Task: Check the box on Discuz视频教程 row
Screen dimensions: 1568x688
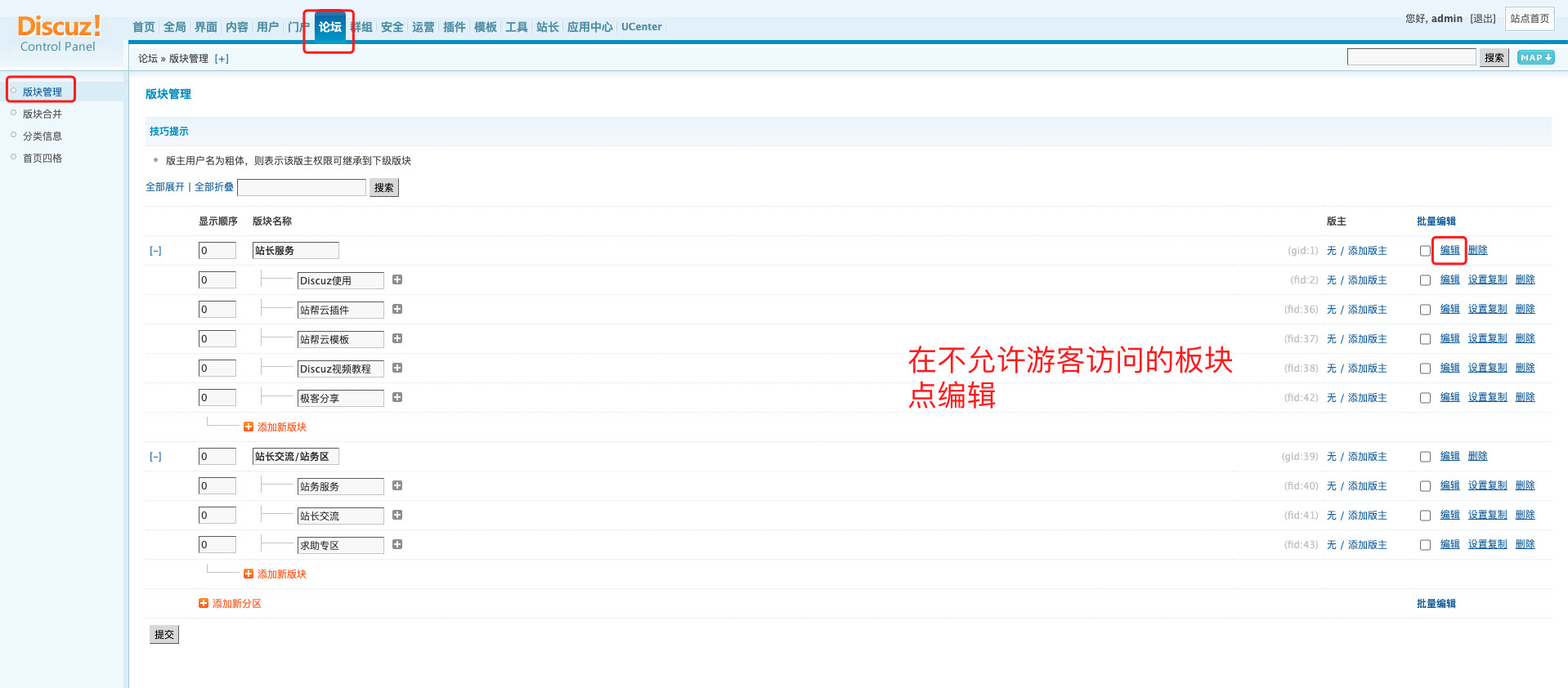Action: tap(1425, 369)
